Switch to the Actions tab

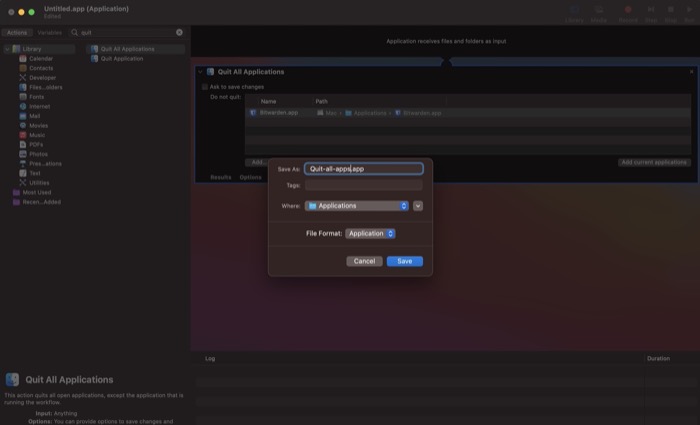pos(17,33)
